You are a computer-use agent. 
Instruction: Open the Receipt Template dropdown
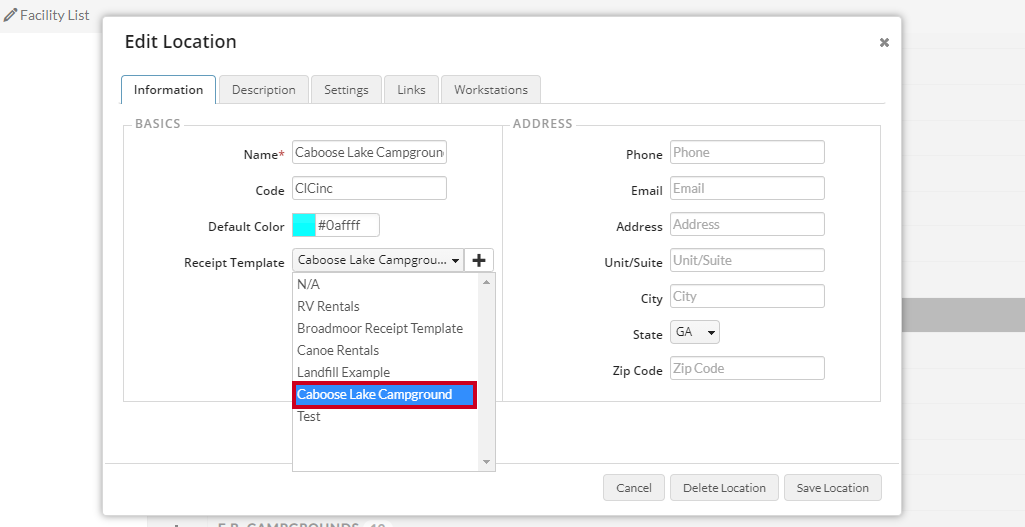(378, 260)
